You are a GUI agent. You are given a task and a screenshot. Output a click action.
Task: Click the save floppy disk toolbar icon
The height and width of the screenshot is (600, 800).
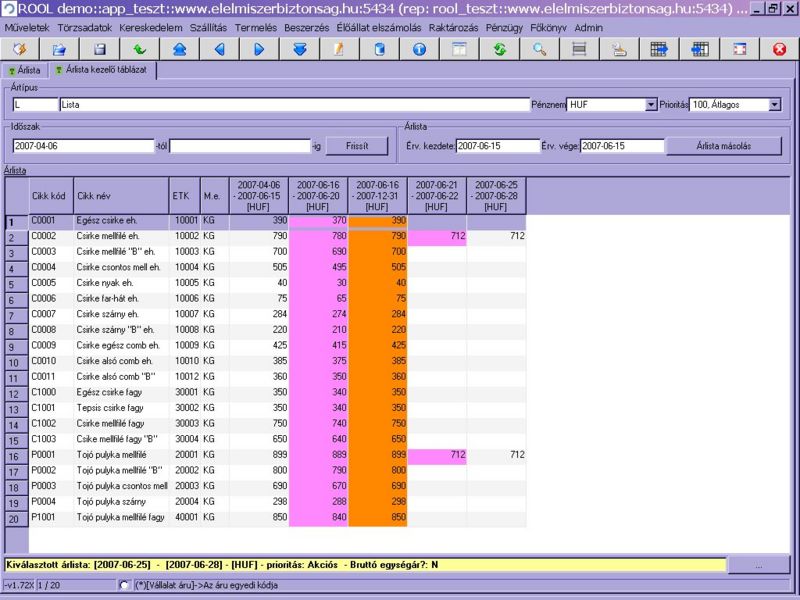point(99,48)
